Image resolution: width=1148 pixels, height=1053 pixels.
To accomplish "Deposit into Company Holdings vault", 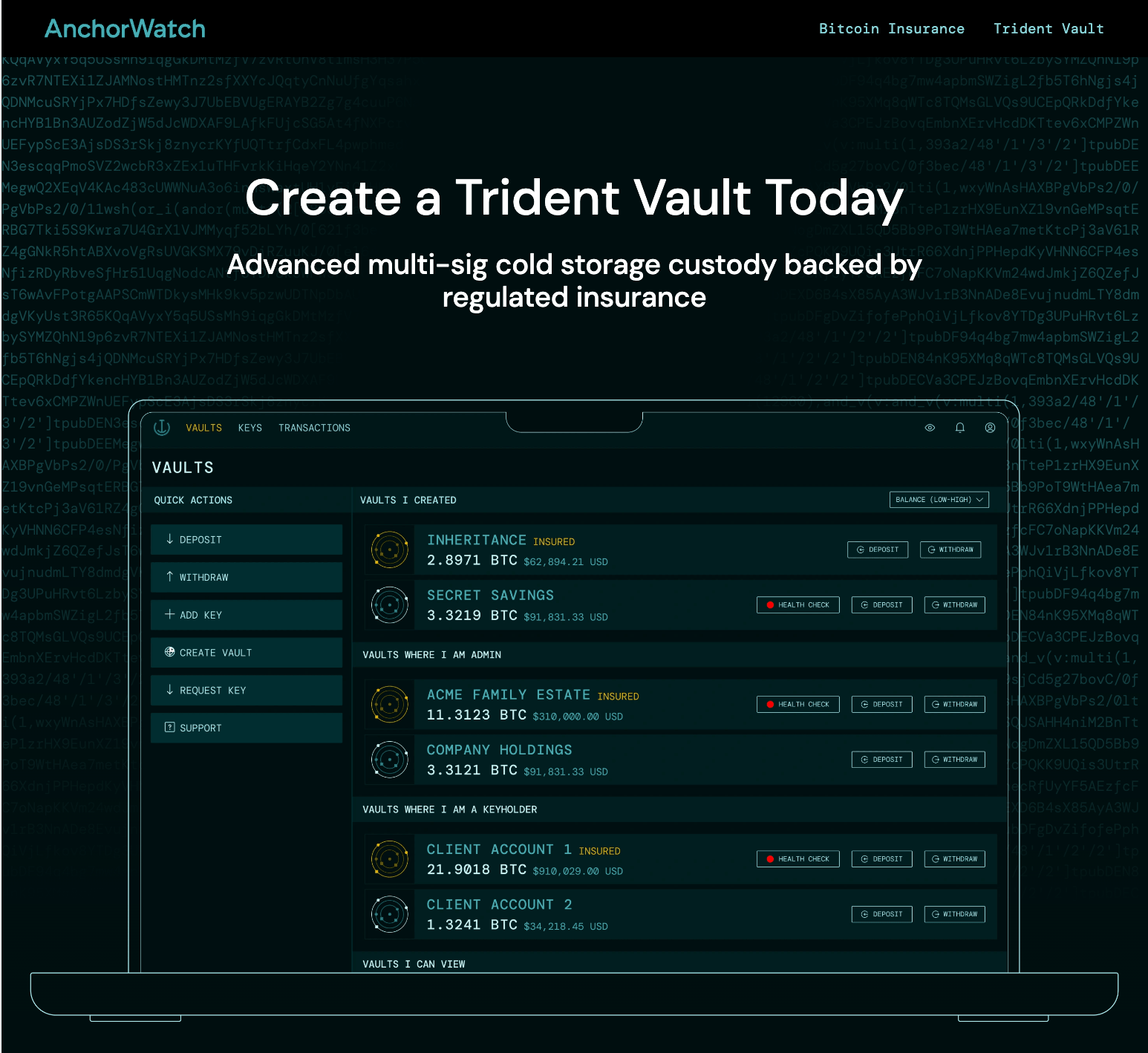I will click(881, 760).
